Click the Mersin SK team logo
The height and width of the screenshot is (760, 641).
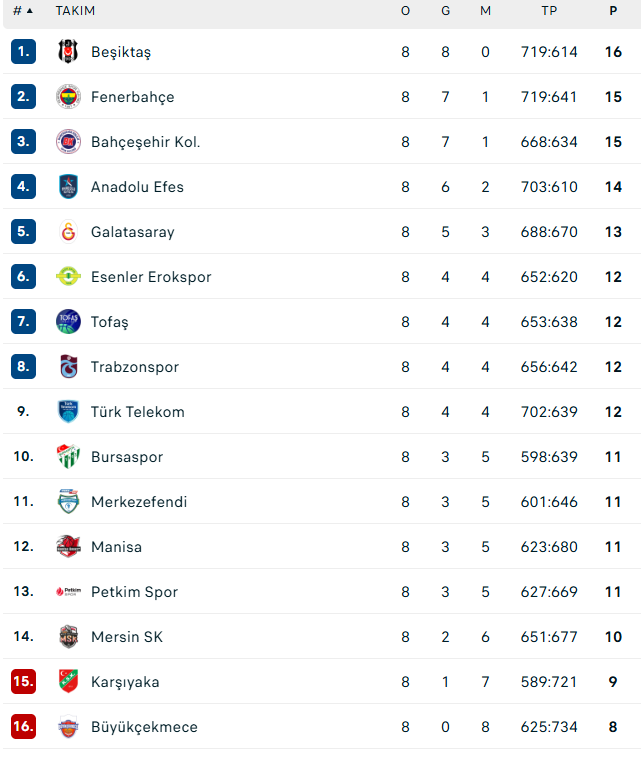click(x=68, y=637)
